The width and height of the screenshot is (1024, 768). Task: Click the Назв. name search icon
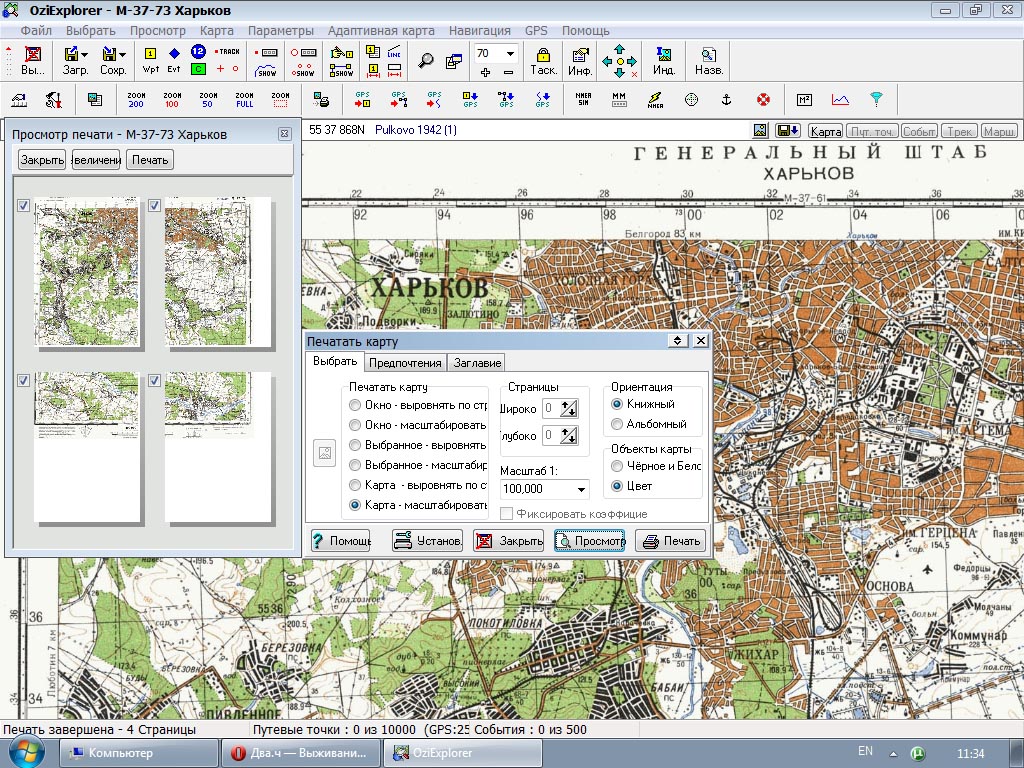(709, 61)
